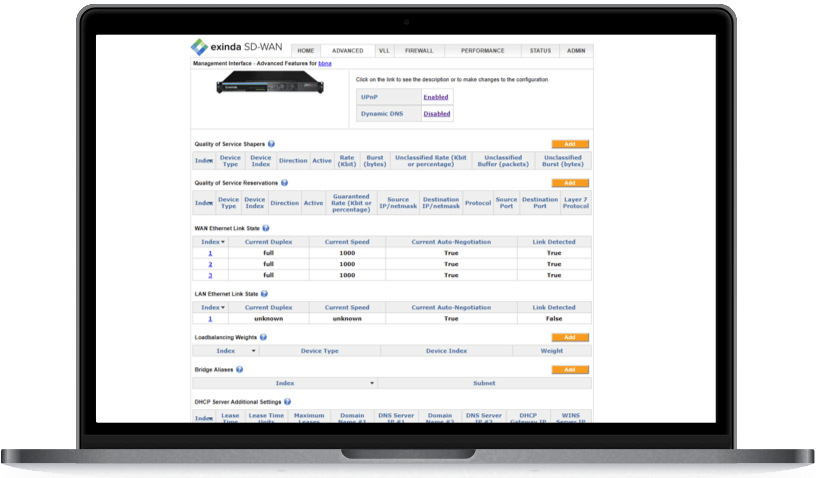Open the UPnP Enabled link
This screenshot has height=478, width=816.
[436, 97]
